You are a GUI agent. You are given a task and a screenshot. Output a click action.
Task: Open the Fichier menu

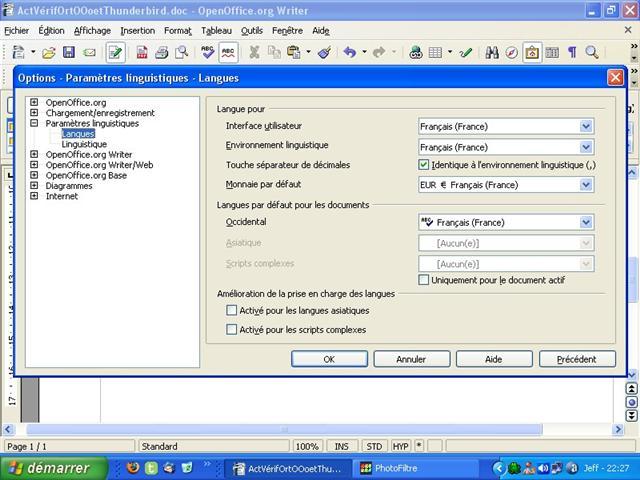17,31
